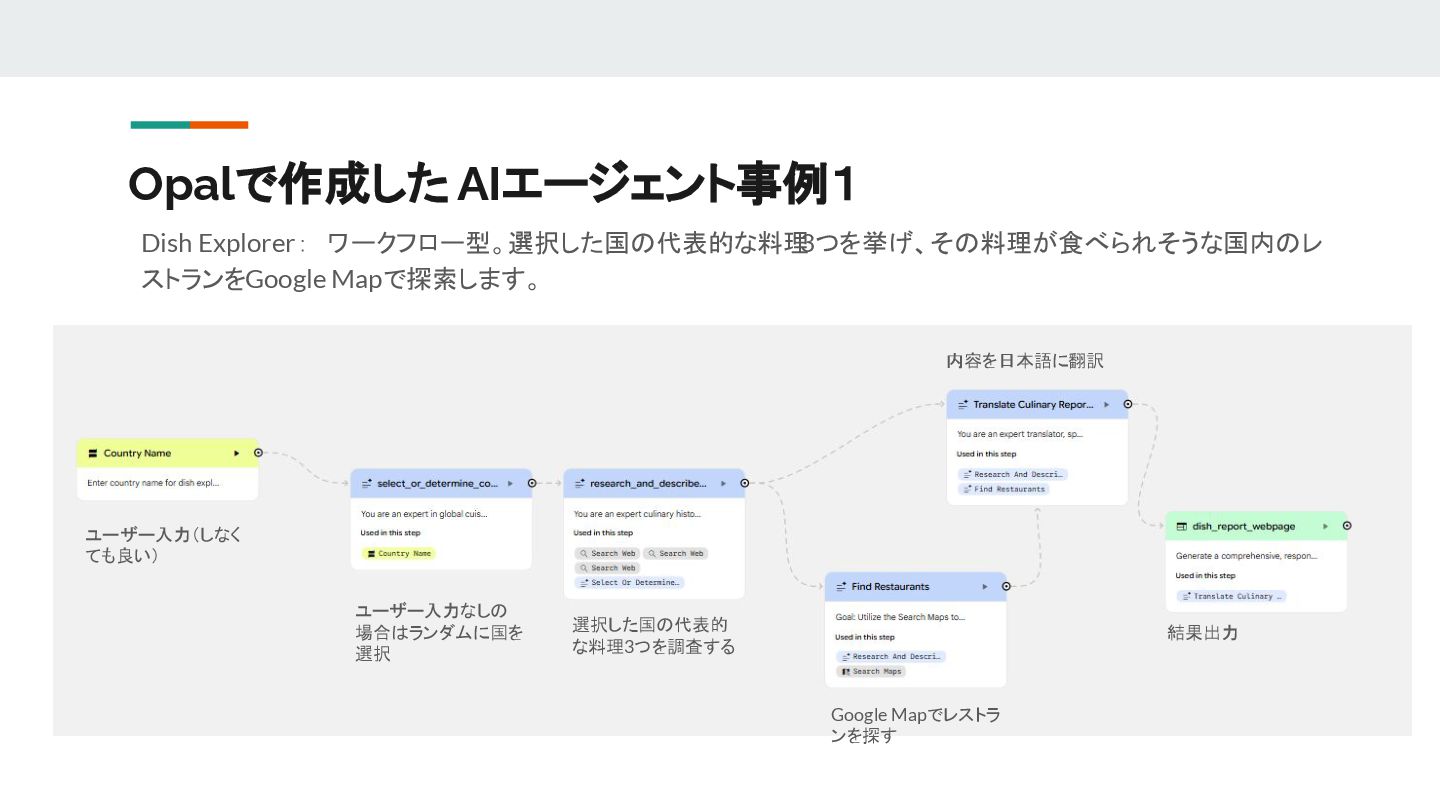Screen dimensions: 1440x810
Task: Click the output port of the Find Restaurants node
Action: point(1006,587)
